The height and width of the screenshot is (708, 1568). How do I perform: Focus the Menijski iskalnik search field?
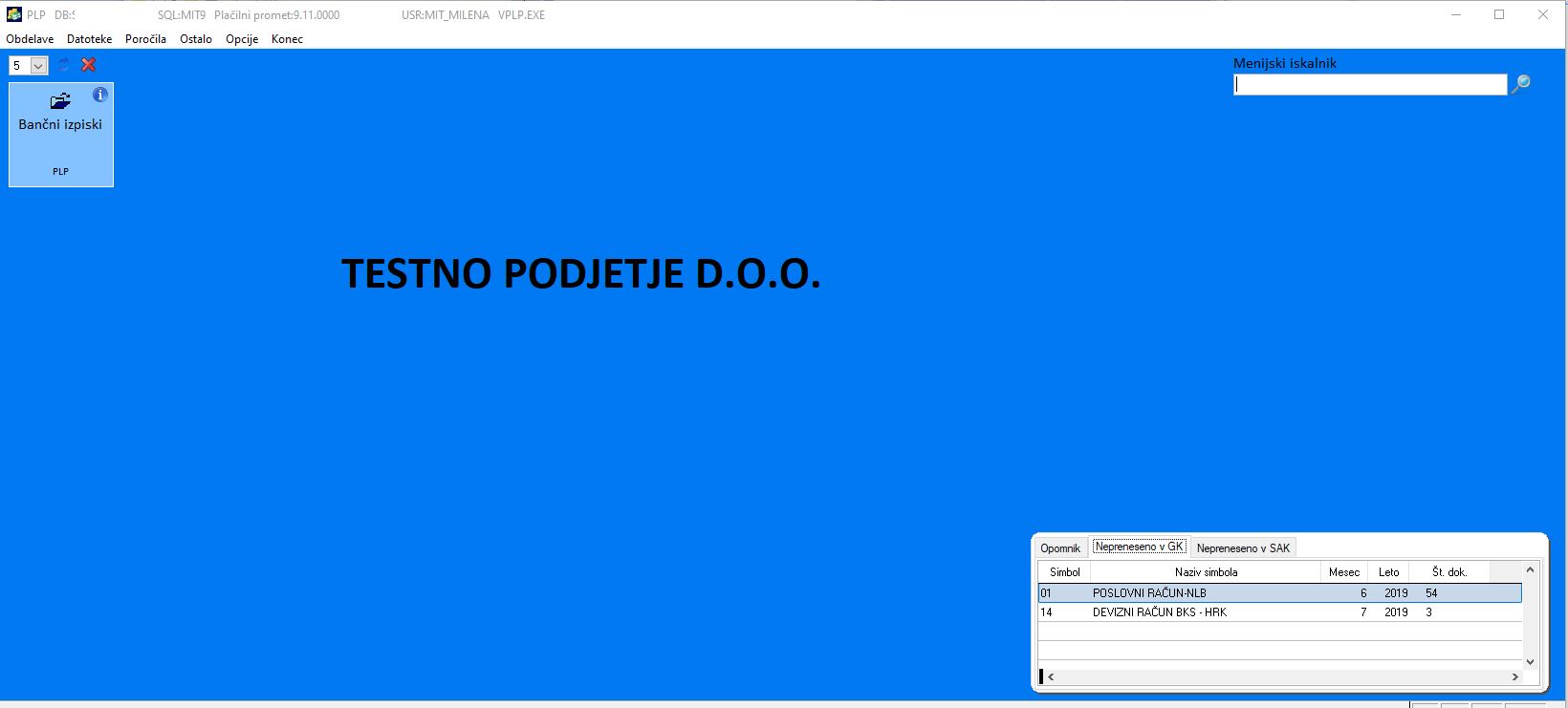pos(1370,85)
